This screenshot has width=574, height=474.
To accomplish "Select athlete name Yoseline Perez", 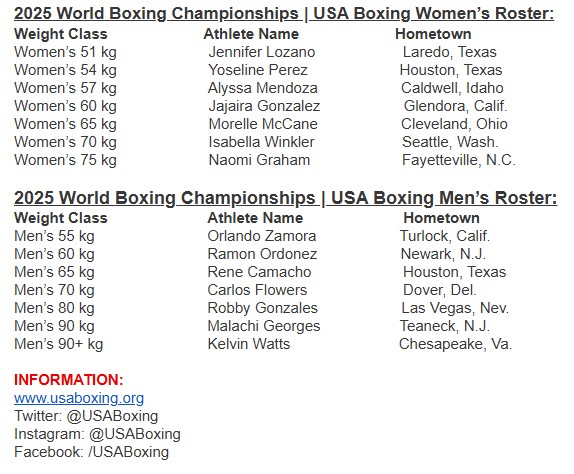I will (x=258, y=70).
